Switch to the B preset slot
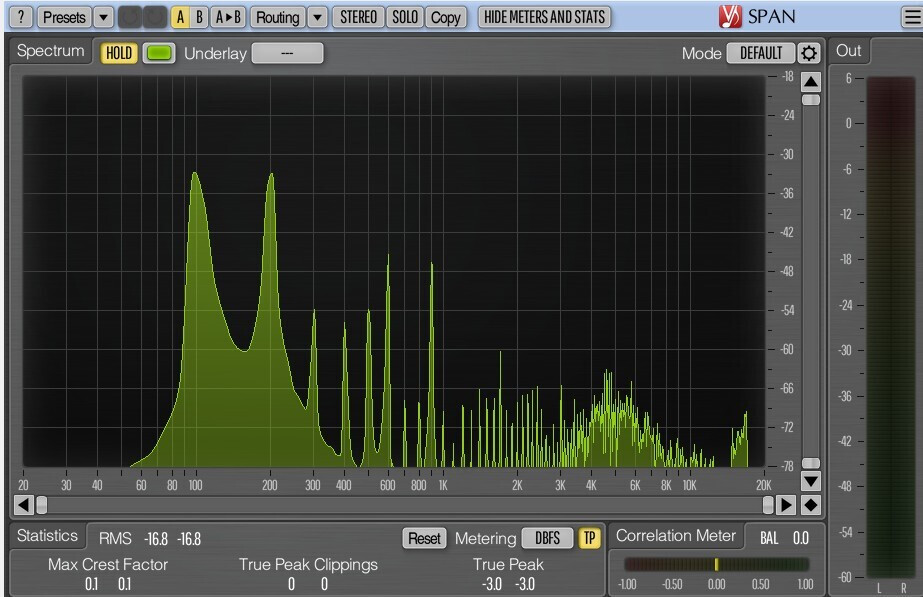Viewport: 923px width, 597px height. click(x=199, y=17)
